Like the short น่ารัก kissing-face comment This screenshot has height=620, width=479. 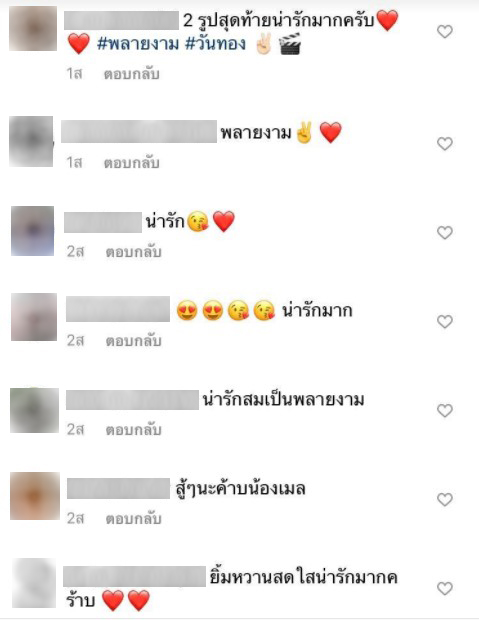click(x=445, y=232)
